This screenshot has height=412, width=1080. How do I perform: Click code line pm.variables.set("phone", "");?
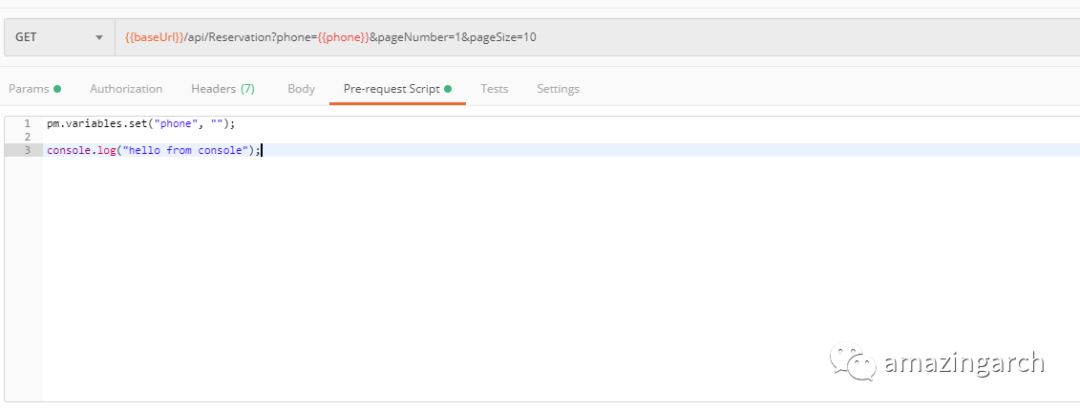click(x=141, y=124)
